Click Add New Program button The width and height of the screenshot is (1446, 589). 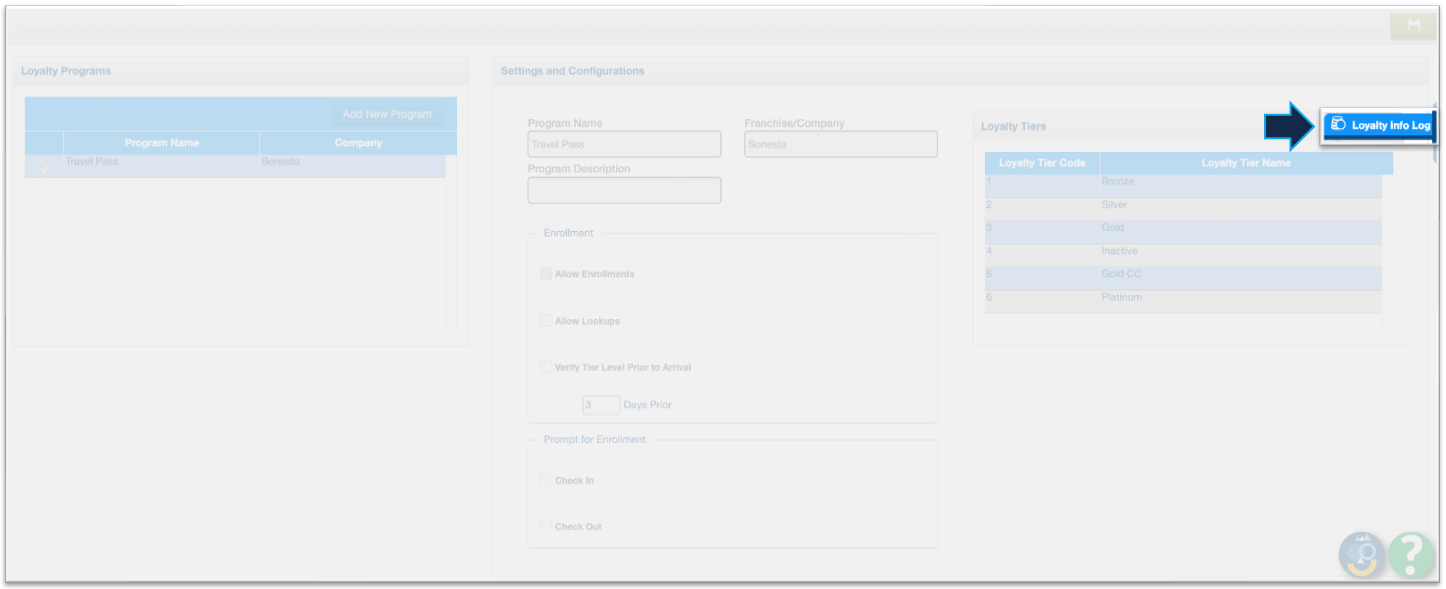coord(387,115)
